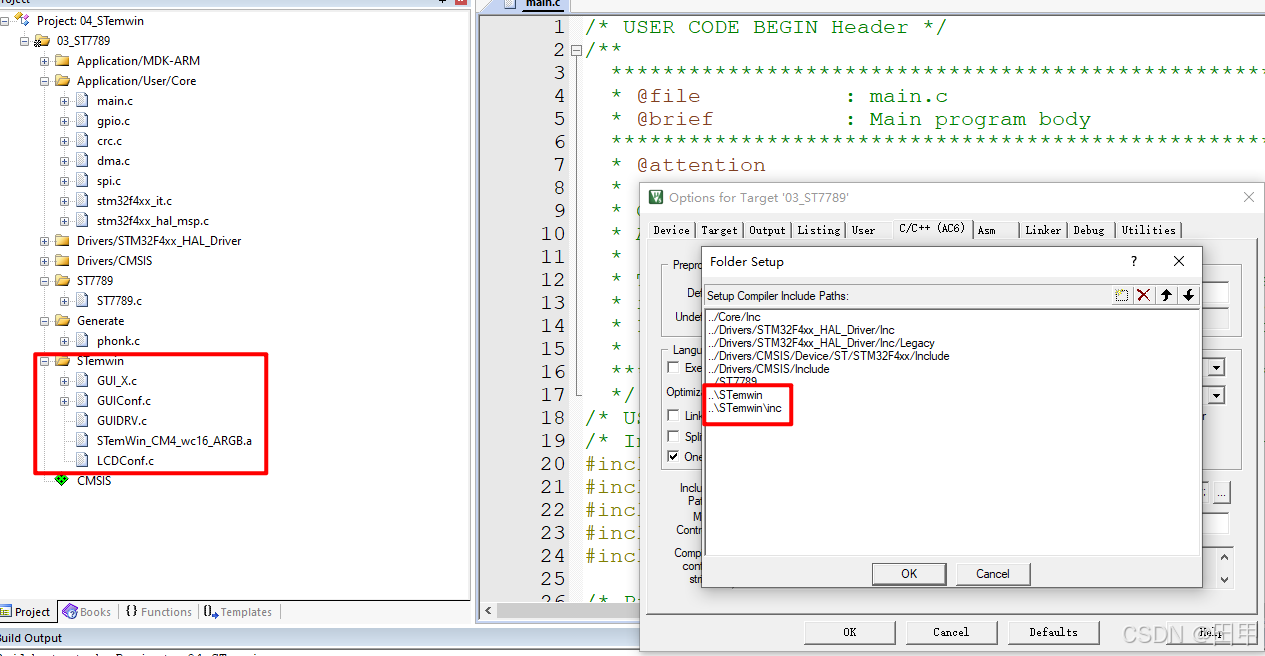Screen dimensions: 1265x656
Task: Switch to the Debug tab
Action: pos(1089,230)
